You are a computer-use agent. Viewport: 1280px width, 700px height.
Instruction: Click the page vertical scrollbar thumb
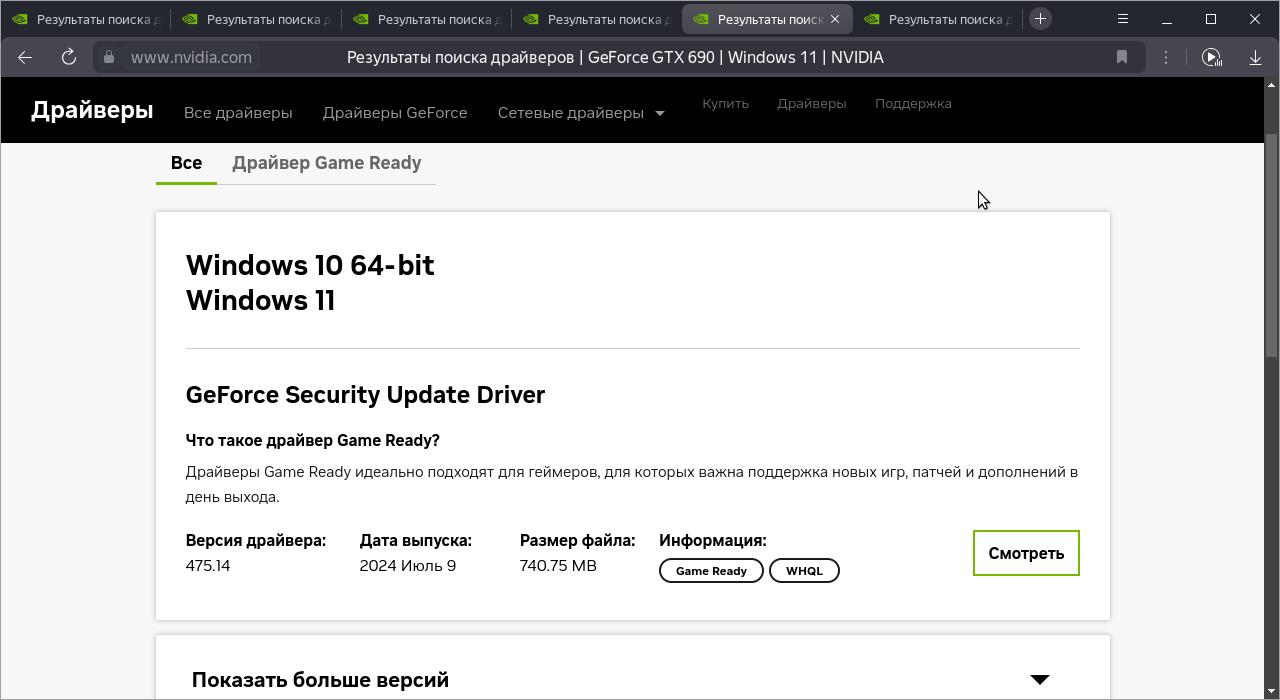click(x=1272, y=245)
